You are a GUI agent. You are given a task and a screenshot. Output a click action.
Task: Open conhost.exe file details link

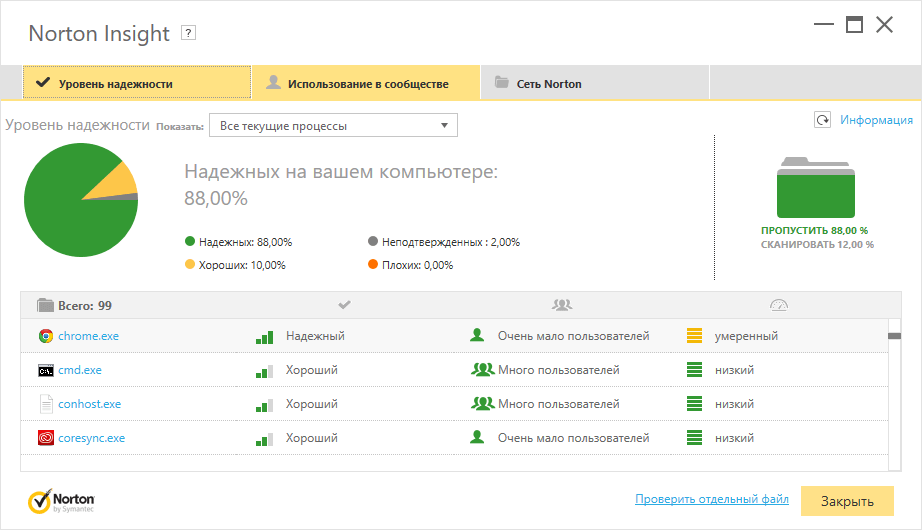89,404
